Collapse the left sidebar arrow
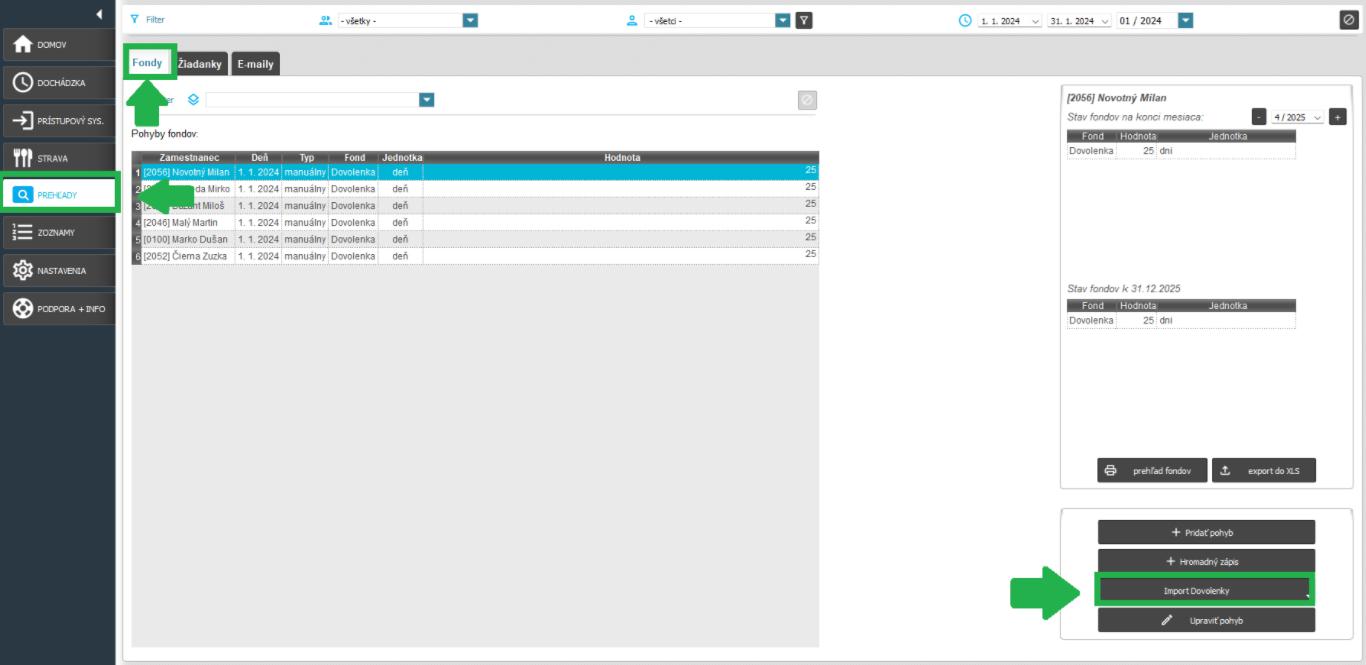Image resolution: width=1366 pixels, height=665 pixels. (x=99, y=14)
